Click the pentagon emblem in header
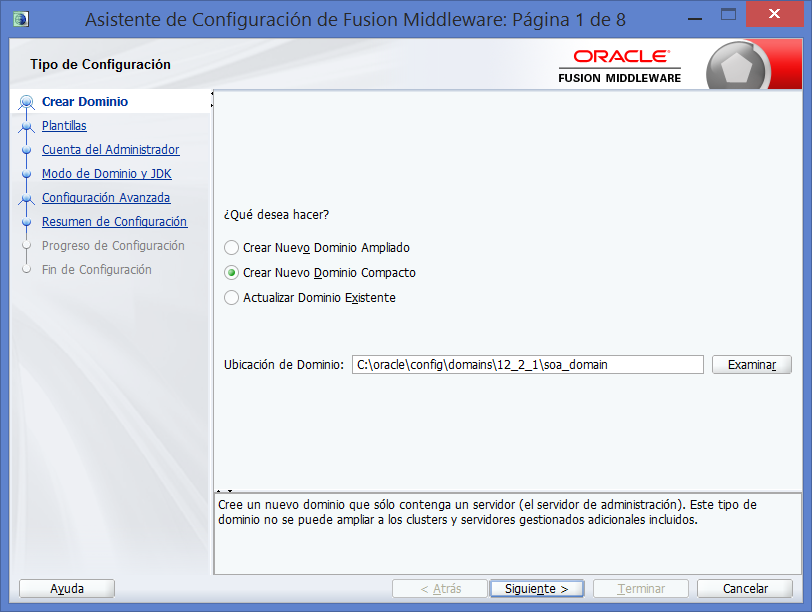The image size is (812, 612). tap(737, 68)
